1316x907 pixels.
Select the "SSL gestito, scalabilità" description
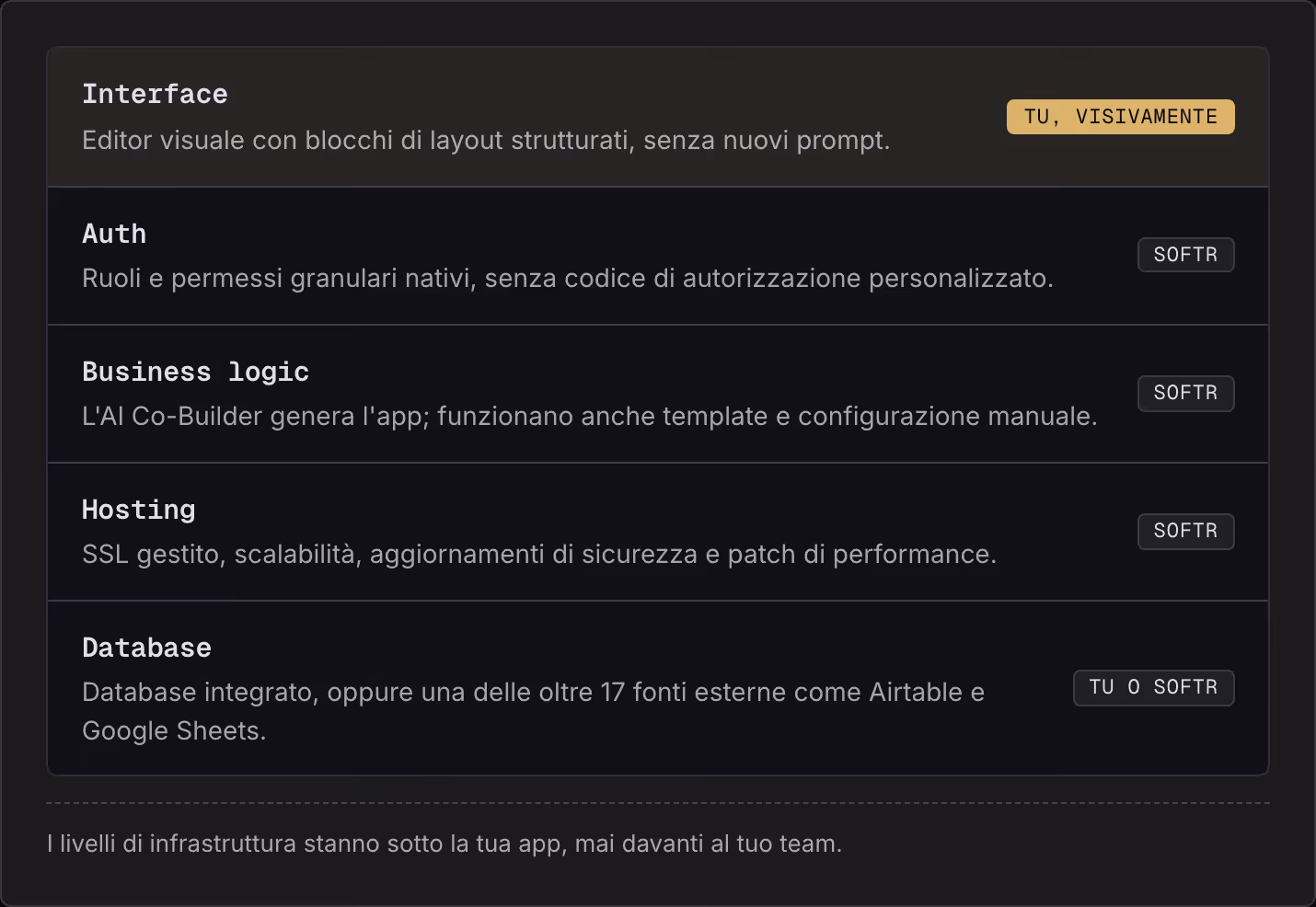[539, 555]
